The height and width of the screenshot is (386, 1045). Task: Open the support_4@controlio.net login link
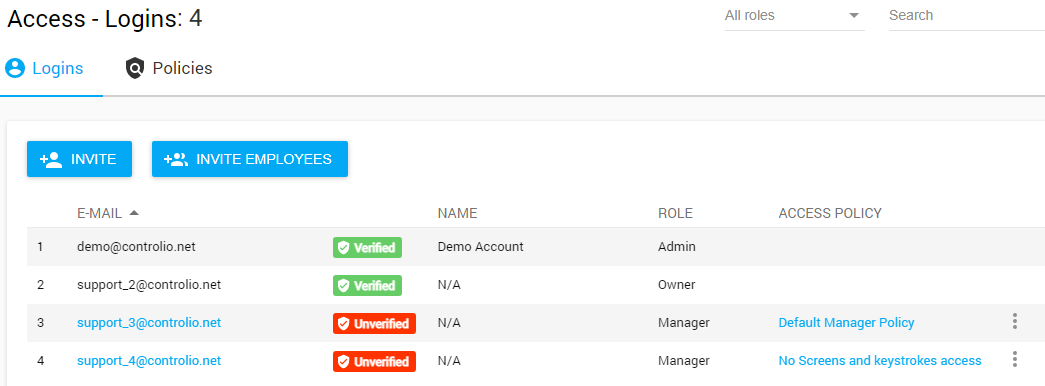pyautogui.click(x=149, y=361)
